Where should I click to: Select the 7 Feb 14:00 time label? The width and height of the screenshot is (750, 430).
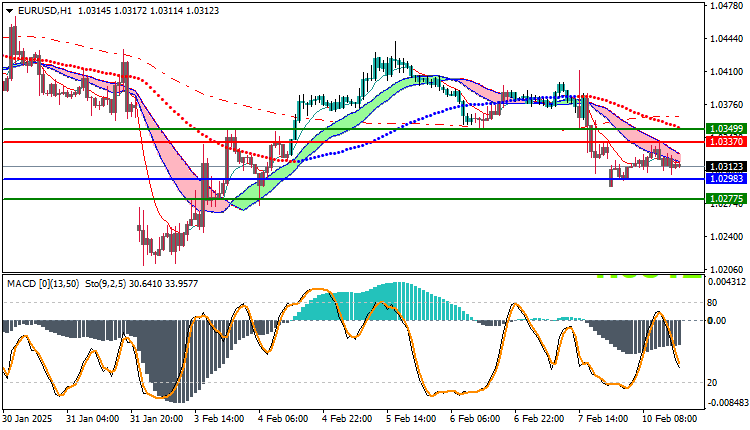pyautogui.click(x=605, y=419)
